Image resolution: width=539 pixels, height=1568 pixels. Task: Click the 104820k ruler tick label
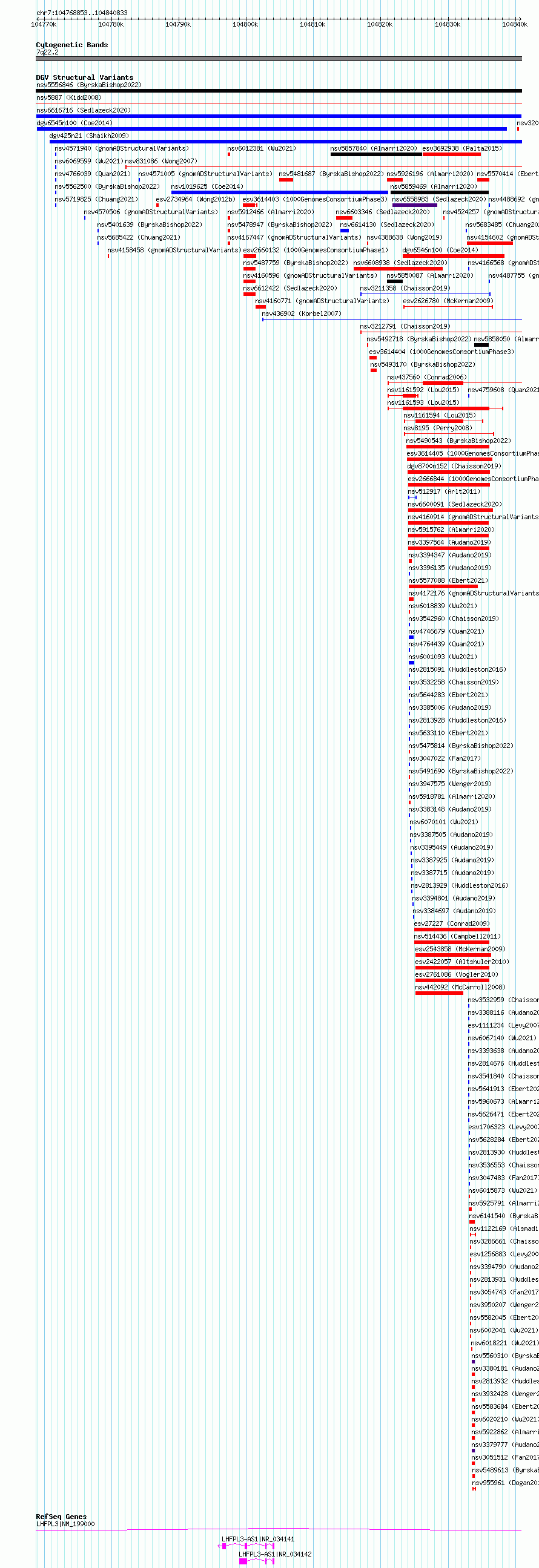click(380, 24)
